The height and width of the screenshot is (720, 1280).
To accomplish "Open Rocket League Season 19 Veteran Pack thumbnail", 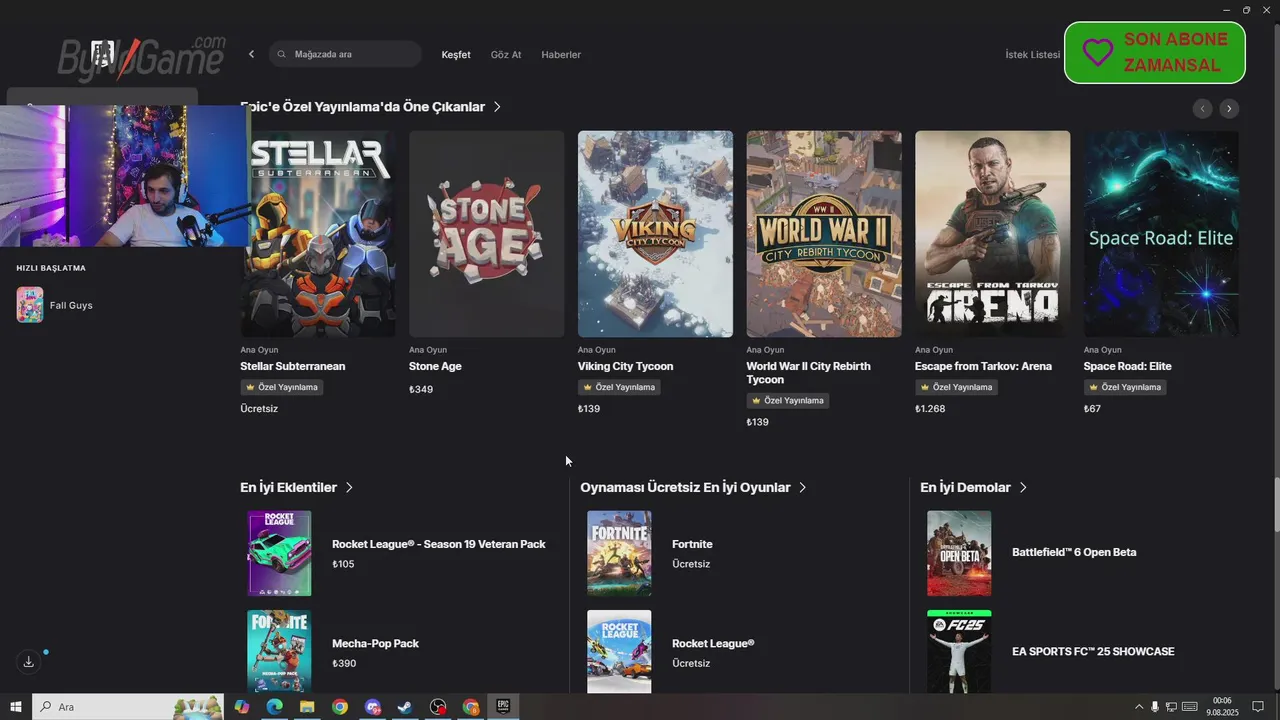I will coord(279,553).
